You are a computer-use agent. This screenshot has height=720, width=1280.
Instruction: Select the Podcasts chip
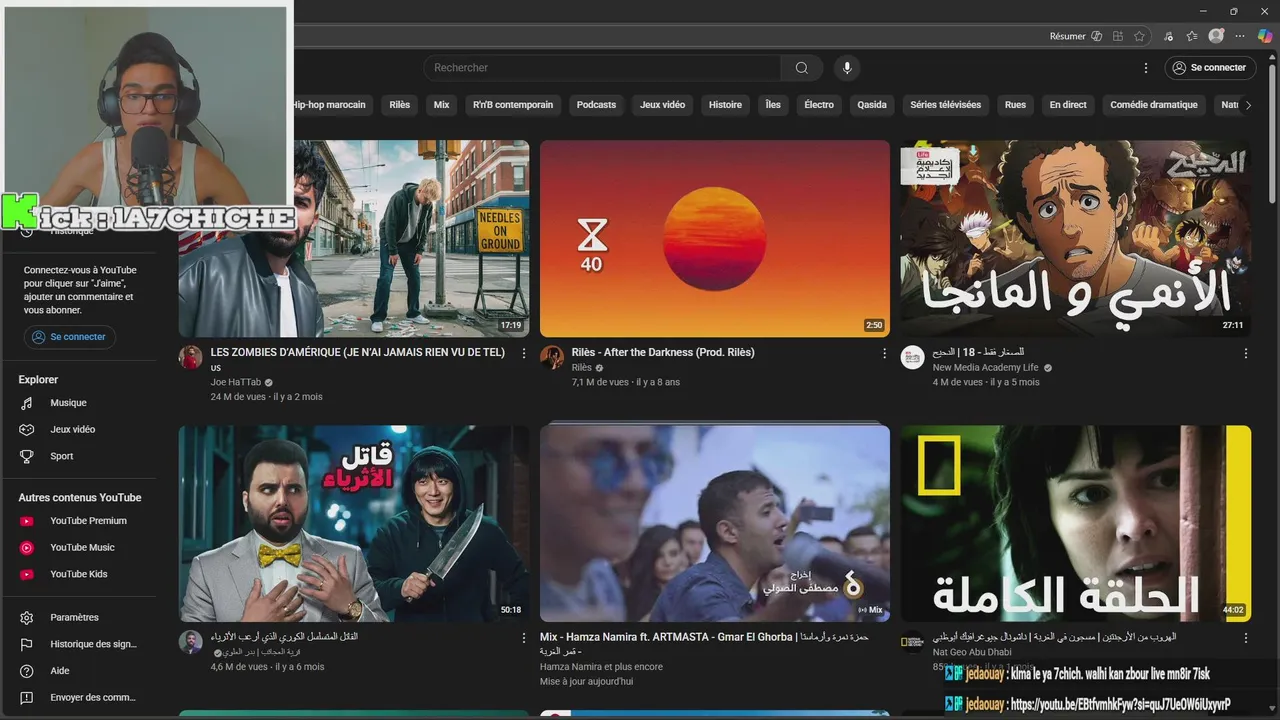coord(596,105)
